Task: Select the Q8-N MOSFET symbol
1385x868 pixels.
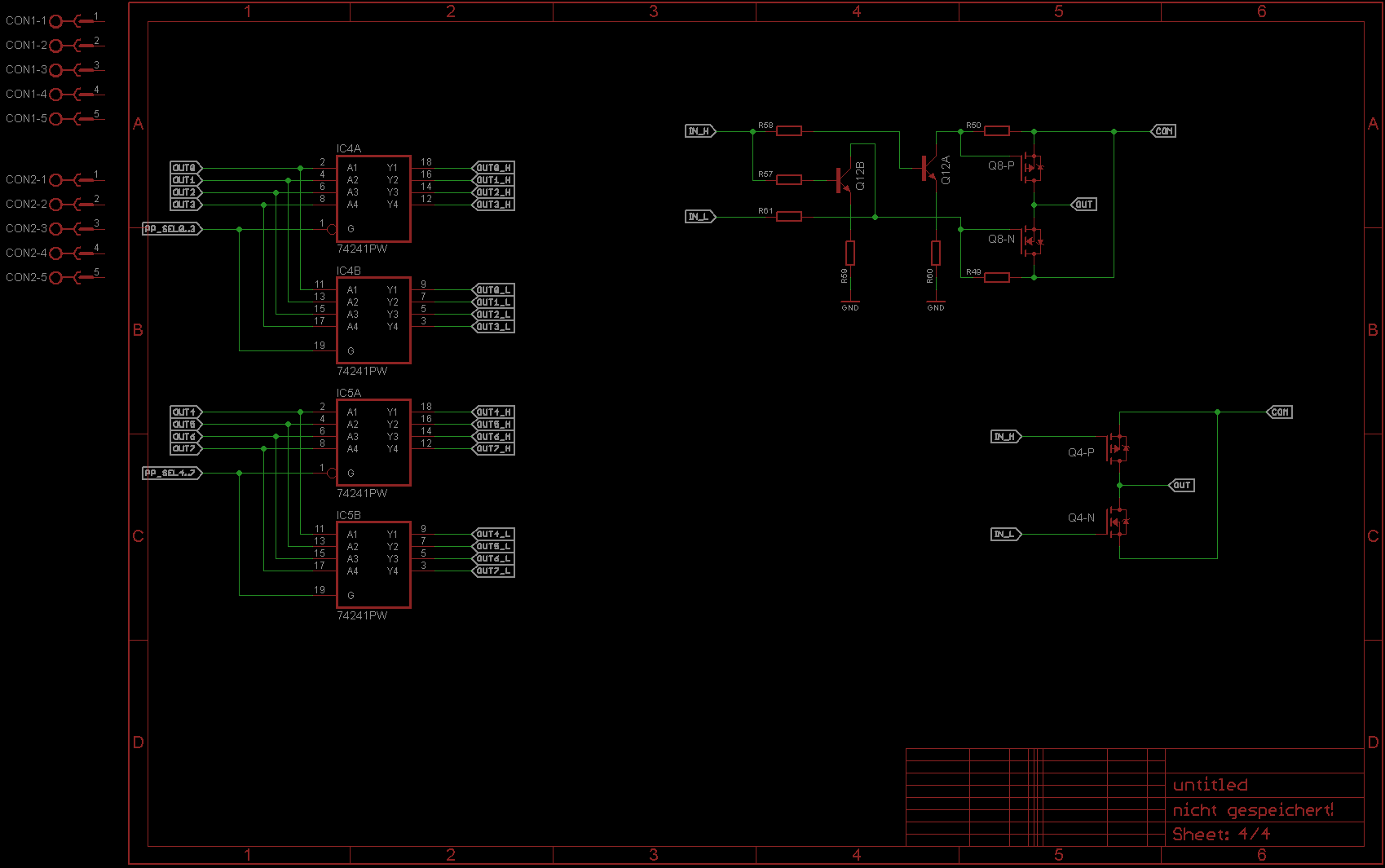Action: (x=1032, y=240)
